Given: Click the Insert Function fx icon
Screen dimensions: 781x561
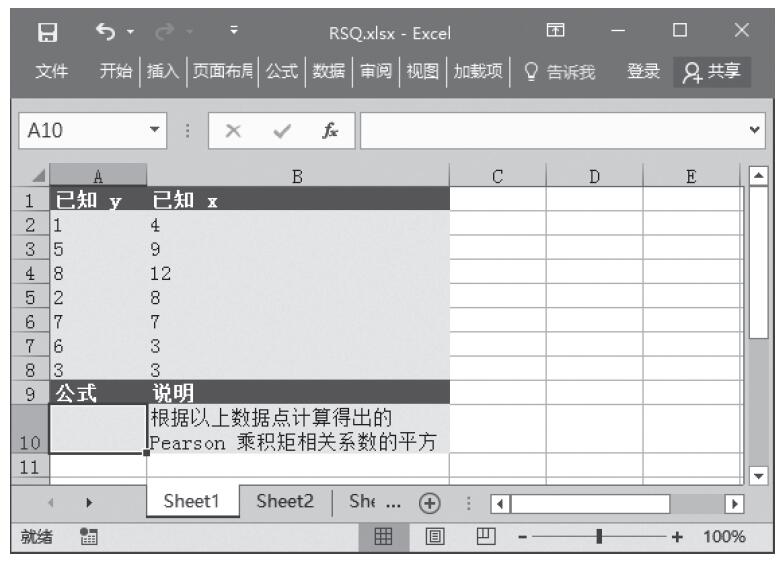Looking at the screenshot, I should pos(329,131).
